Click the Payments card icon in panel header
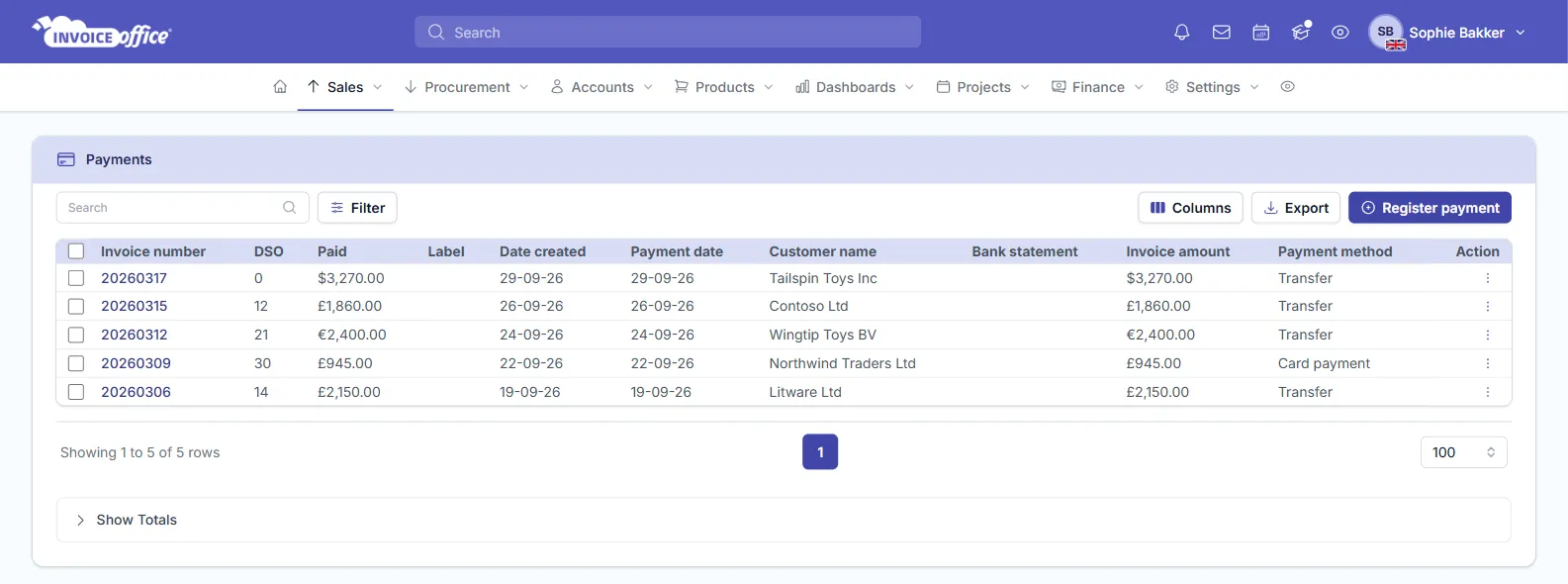 point(66,159)
